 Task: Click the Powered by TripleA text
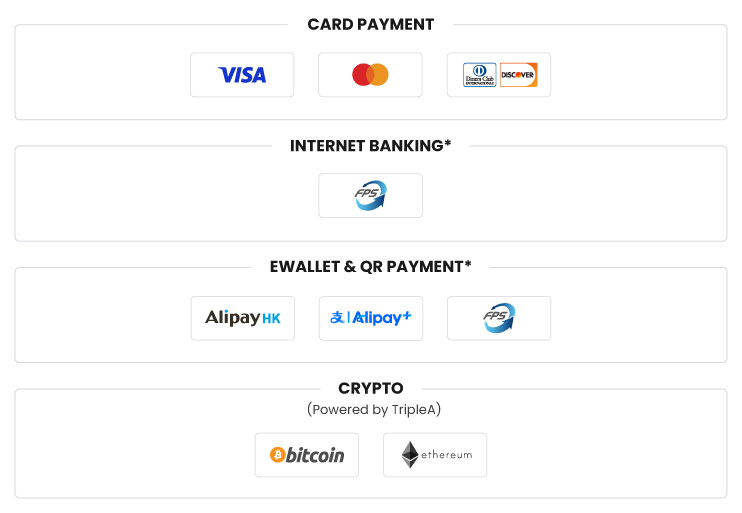coord(374,409)
